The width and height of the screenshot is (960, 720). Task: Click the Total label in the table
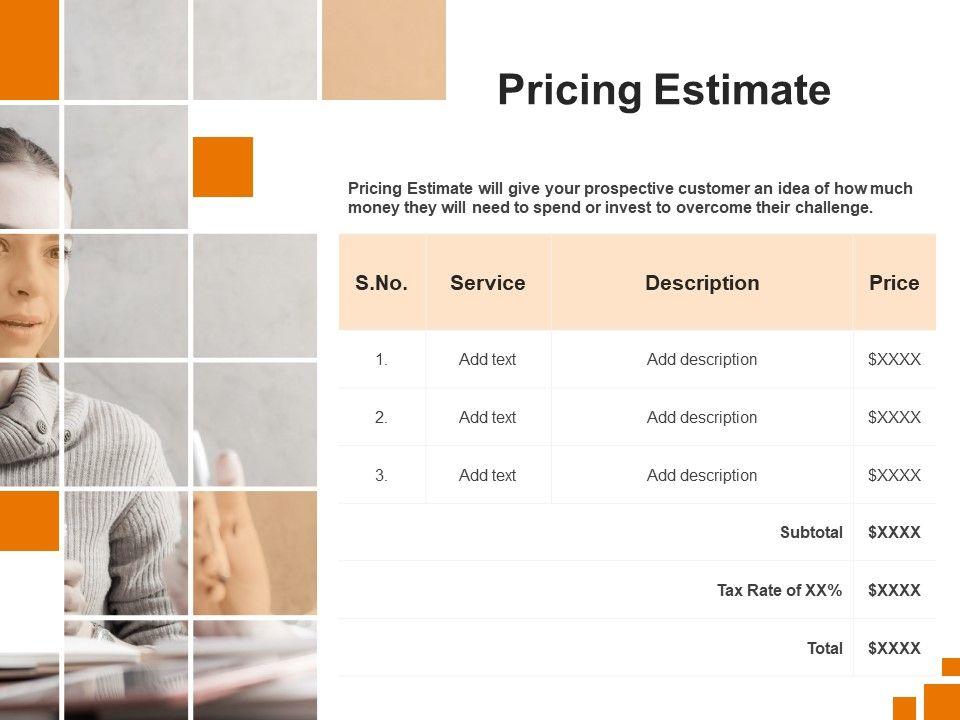pos(825,648)
